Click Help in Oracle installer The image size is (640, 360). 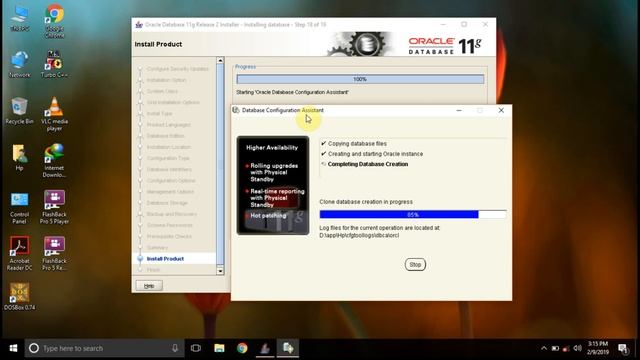pos(149,286)
